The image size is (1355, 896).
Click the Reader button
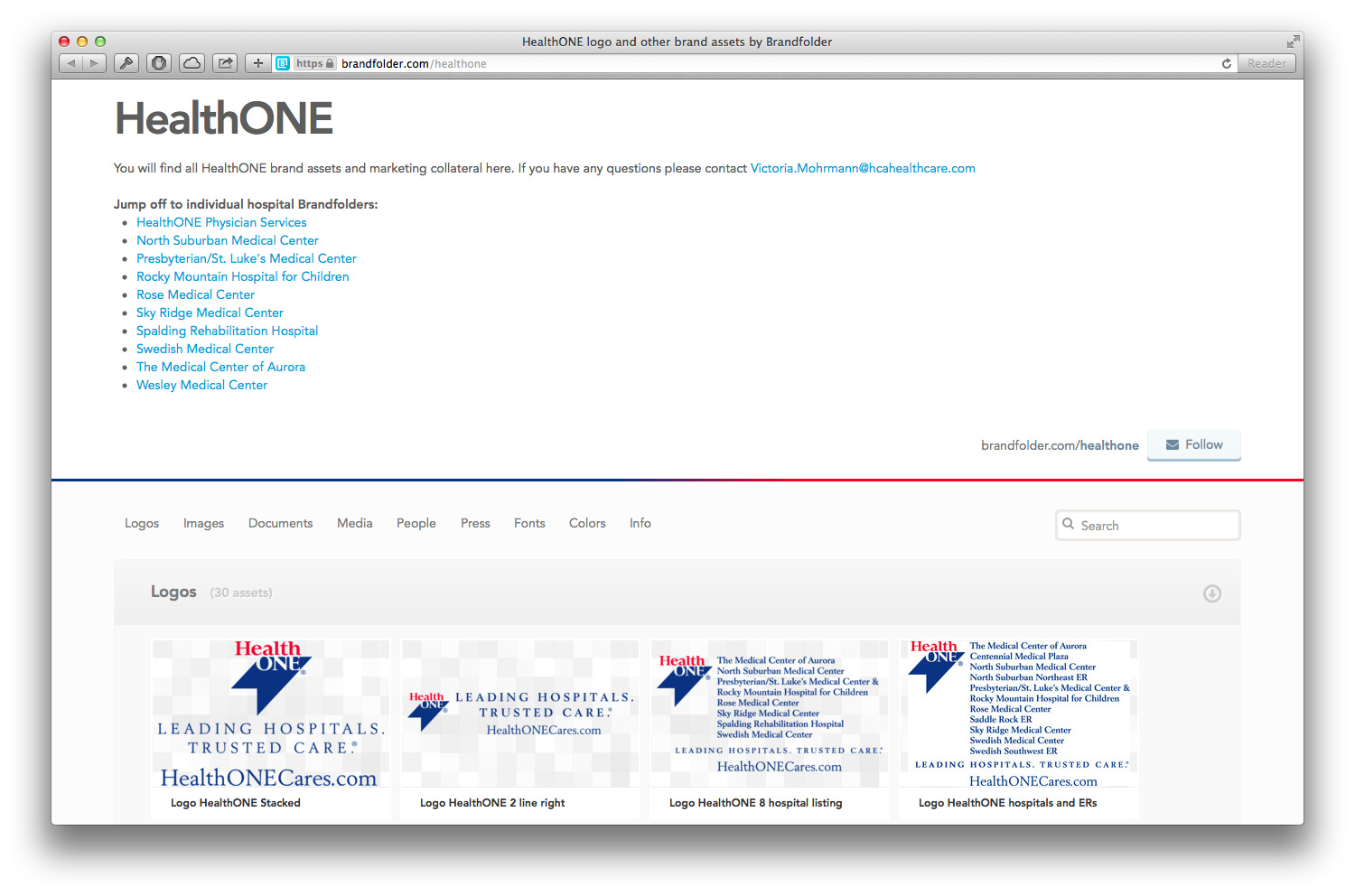coord(1266,63)
